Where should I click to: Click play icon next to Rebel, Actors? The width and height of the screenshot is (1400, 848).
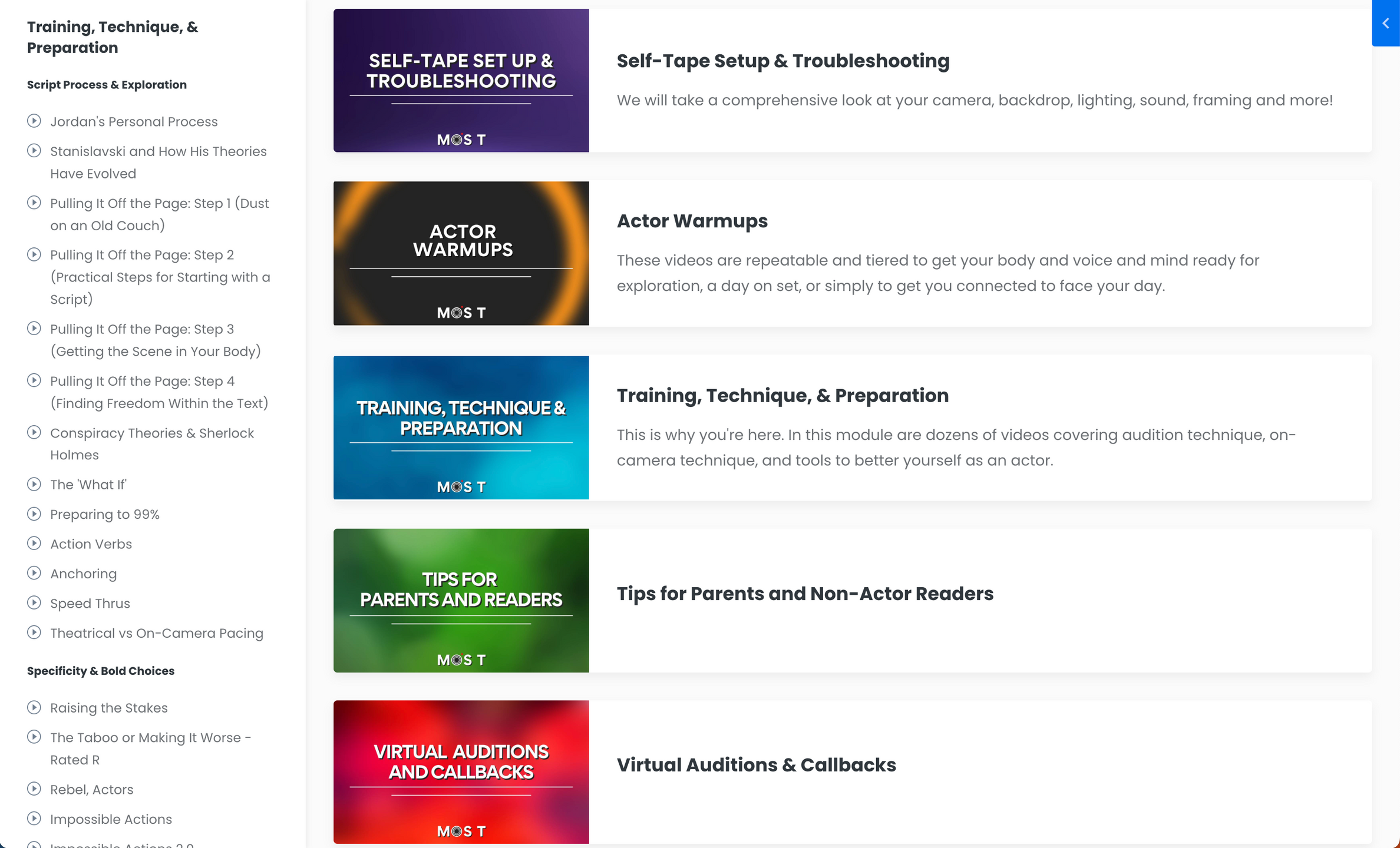pos(34,789)
